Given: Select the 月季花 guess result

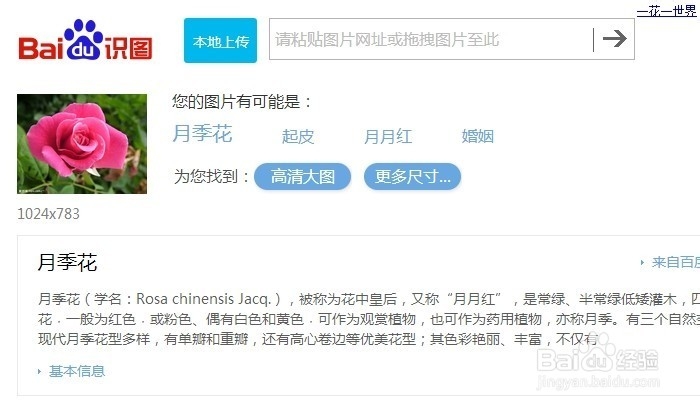Looking at the screenshot, I should click(202, 133).
